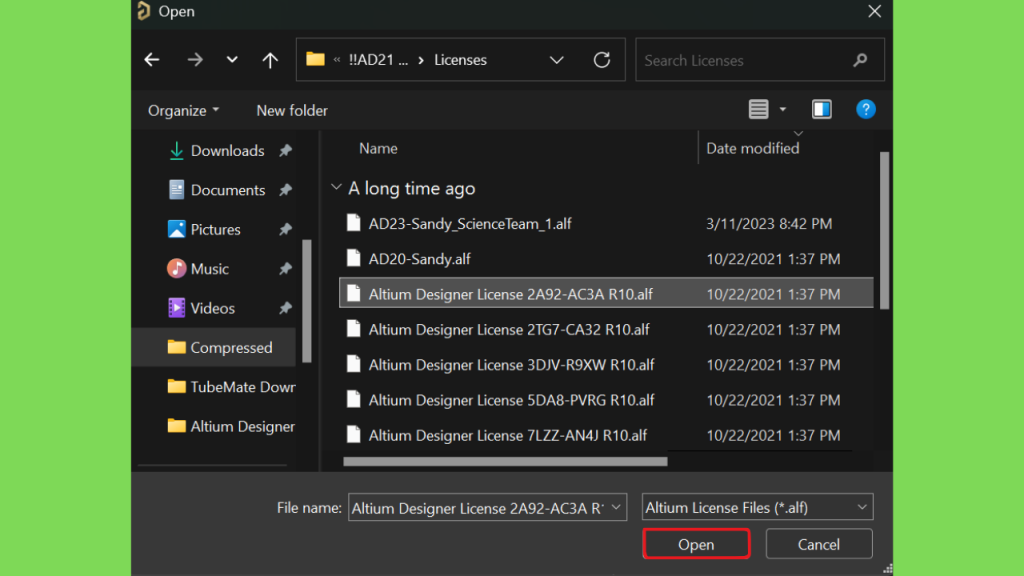Expand the address bar history dropdown
Screen dimensions: 1024x576
coord(556,60)
